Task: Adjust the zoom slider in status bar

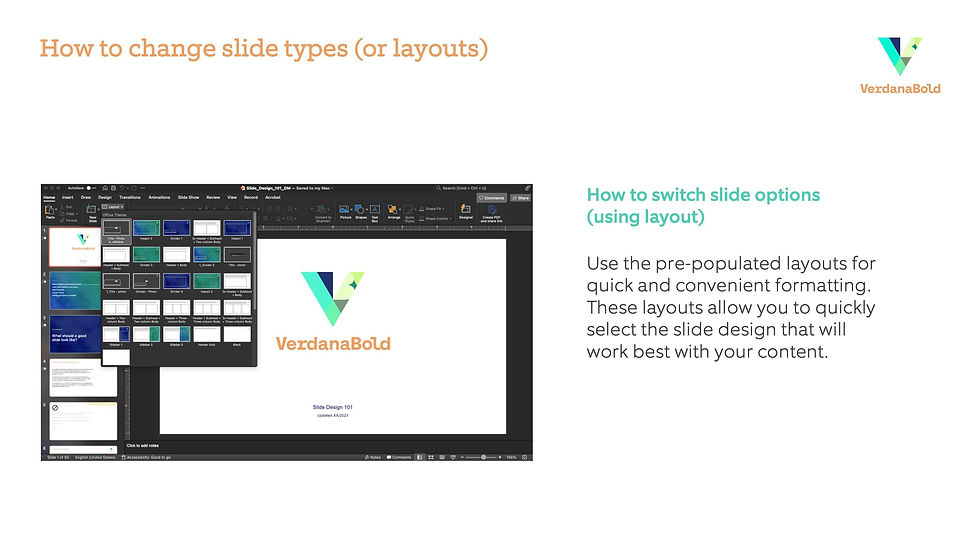Action: point(482,457)
